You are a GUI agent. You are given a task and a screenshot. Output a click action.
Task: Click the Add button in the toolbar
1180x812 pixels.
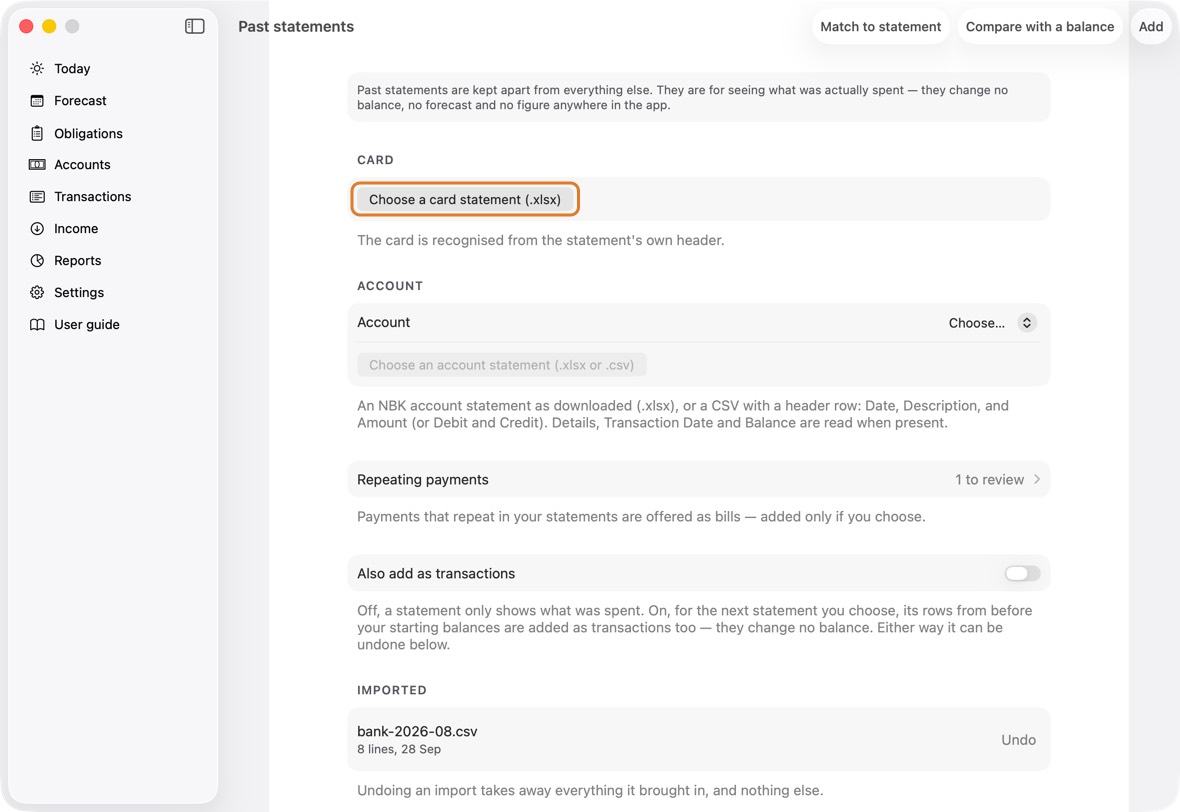(1151, 26)
